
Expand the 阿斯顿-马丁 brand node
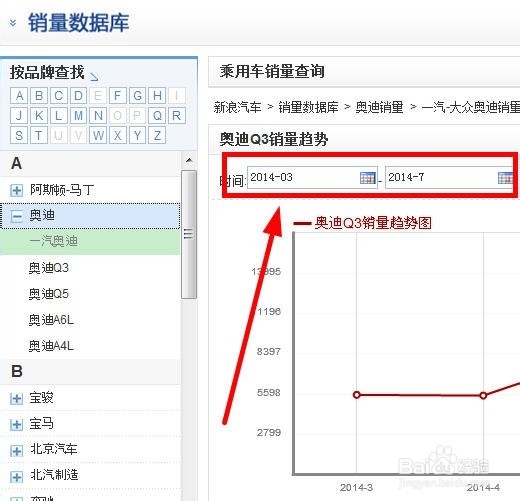[x=16, y=190]
